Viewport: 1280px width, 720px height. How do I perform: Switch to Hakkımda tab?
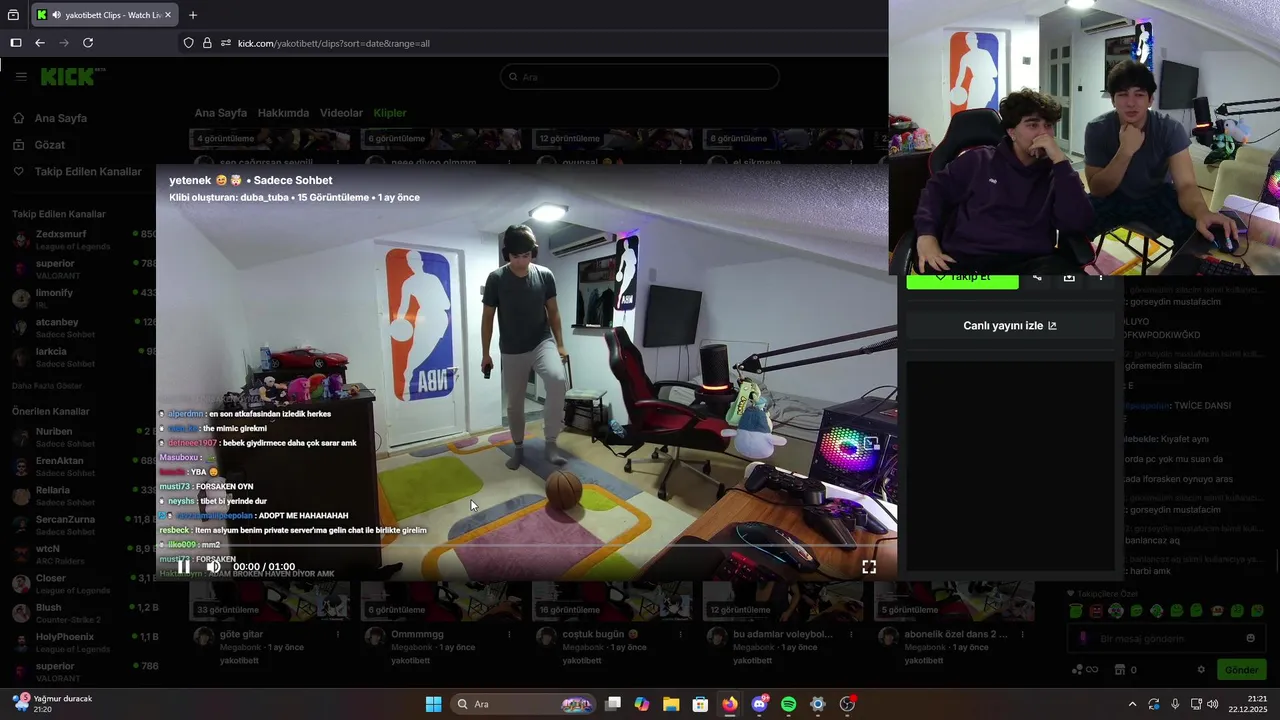tap(284, 113)
